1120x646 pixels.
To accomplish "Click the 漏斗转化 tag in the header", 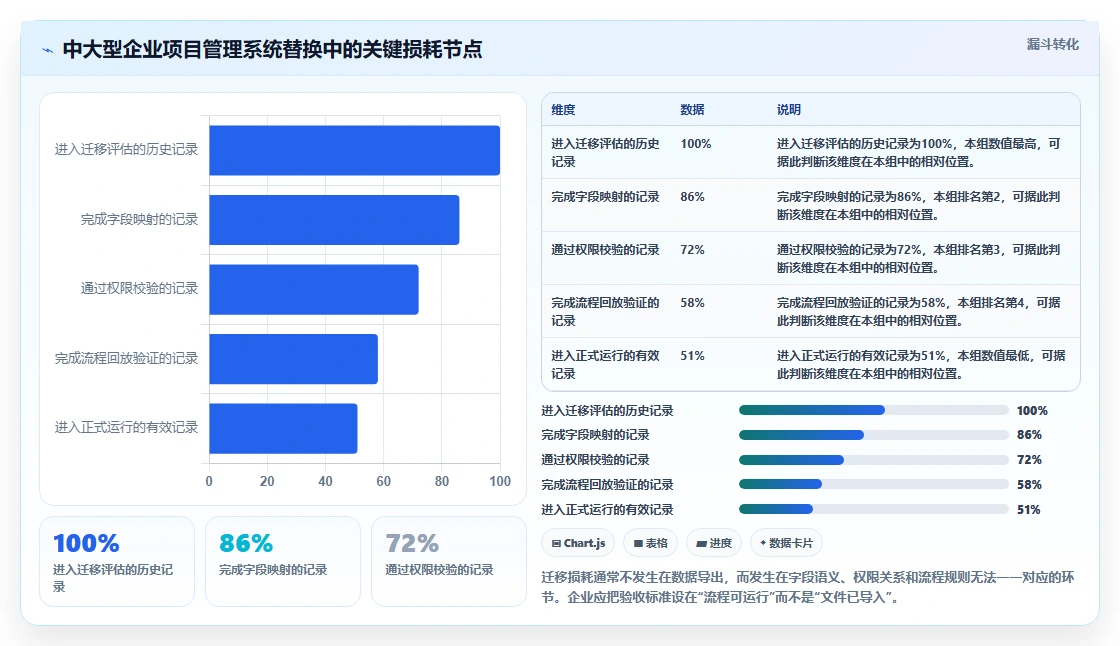I will tap(1052, 44).
